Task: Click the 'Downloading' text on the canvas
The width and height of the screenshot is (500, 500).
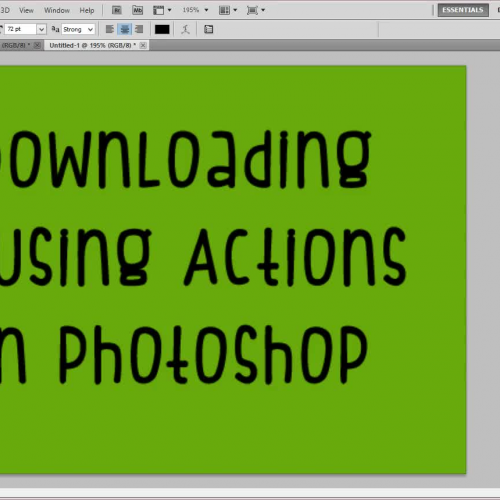Action: point(185,160)
